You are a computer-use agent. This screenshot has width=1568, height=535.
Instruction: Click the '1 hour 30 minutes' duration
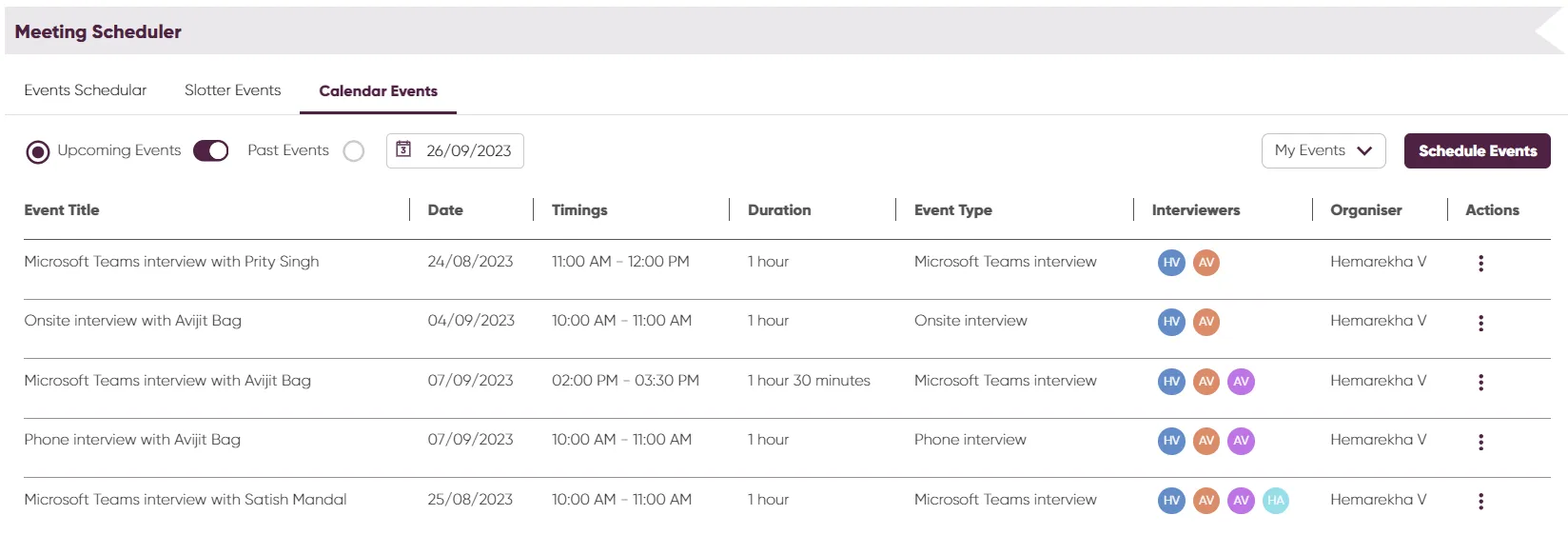809,381
